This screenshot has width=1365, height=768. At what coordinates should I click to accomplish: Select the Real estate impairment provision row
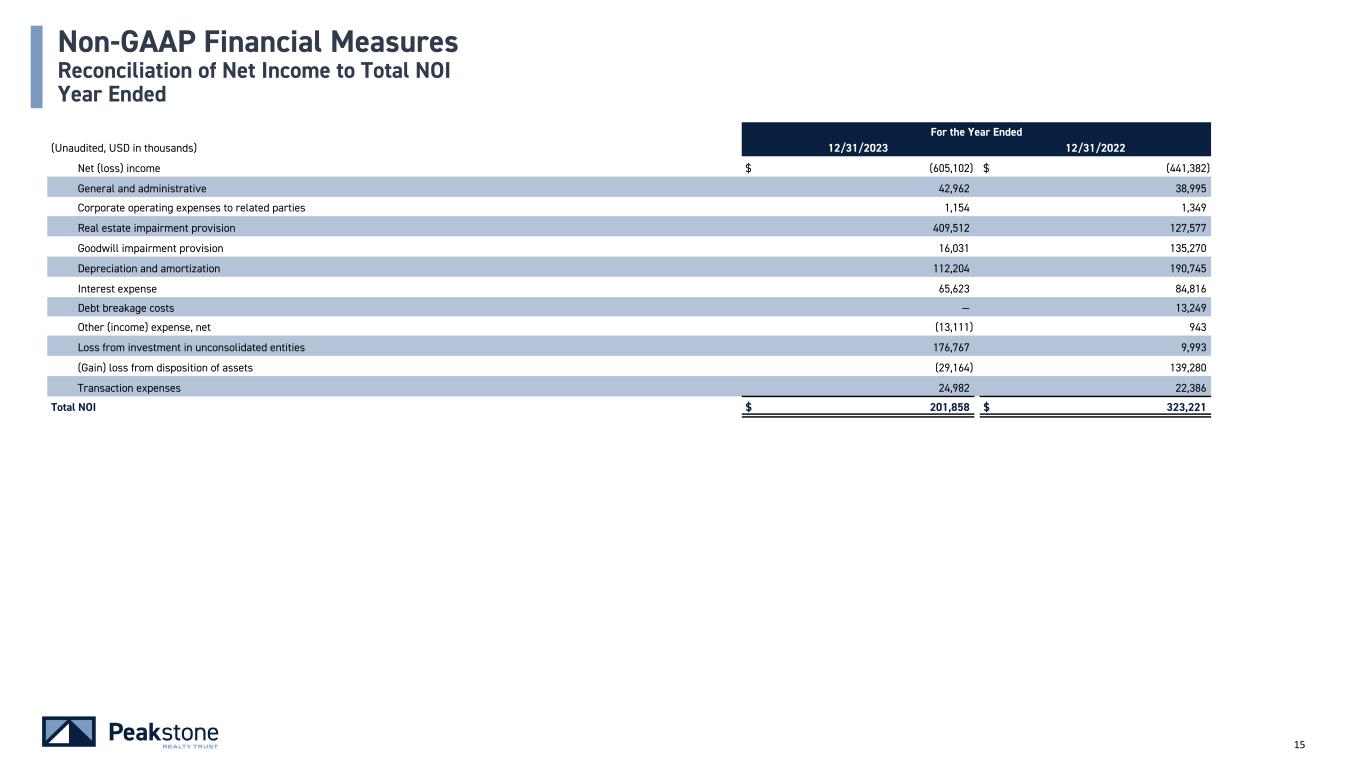tap(156, 228)
